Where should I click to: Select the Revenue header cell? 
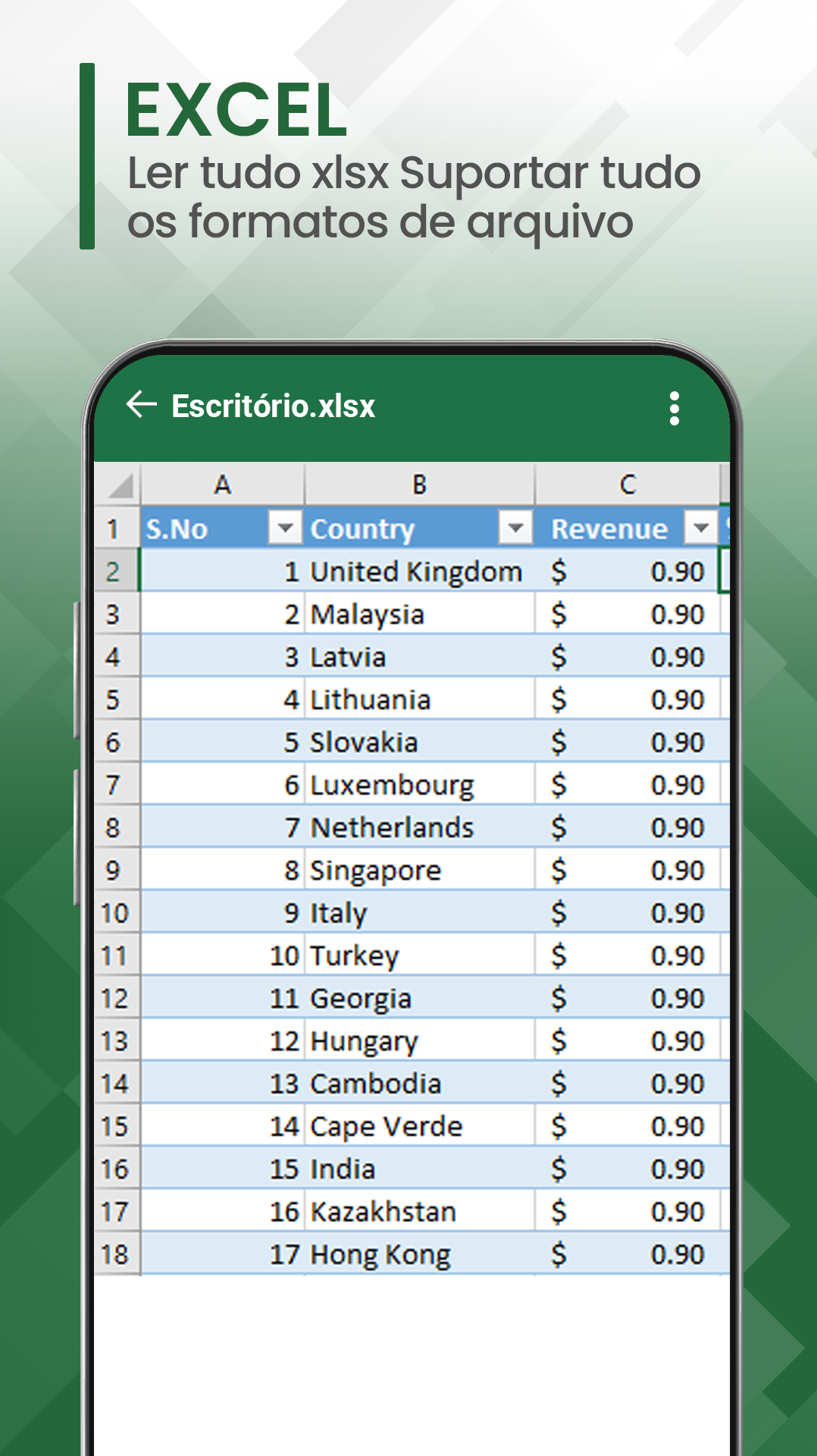coord(628,528)
